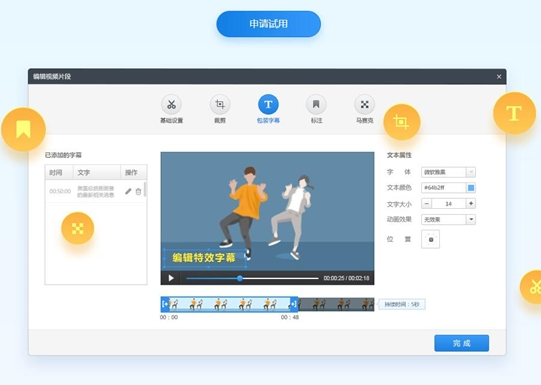Decrease 文字大小 with the minus button
Image resolution: width=541 pixels, height=385 pixels.
point(426,204)
